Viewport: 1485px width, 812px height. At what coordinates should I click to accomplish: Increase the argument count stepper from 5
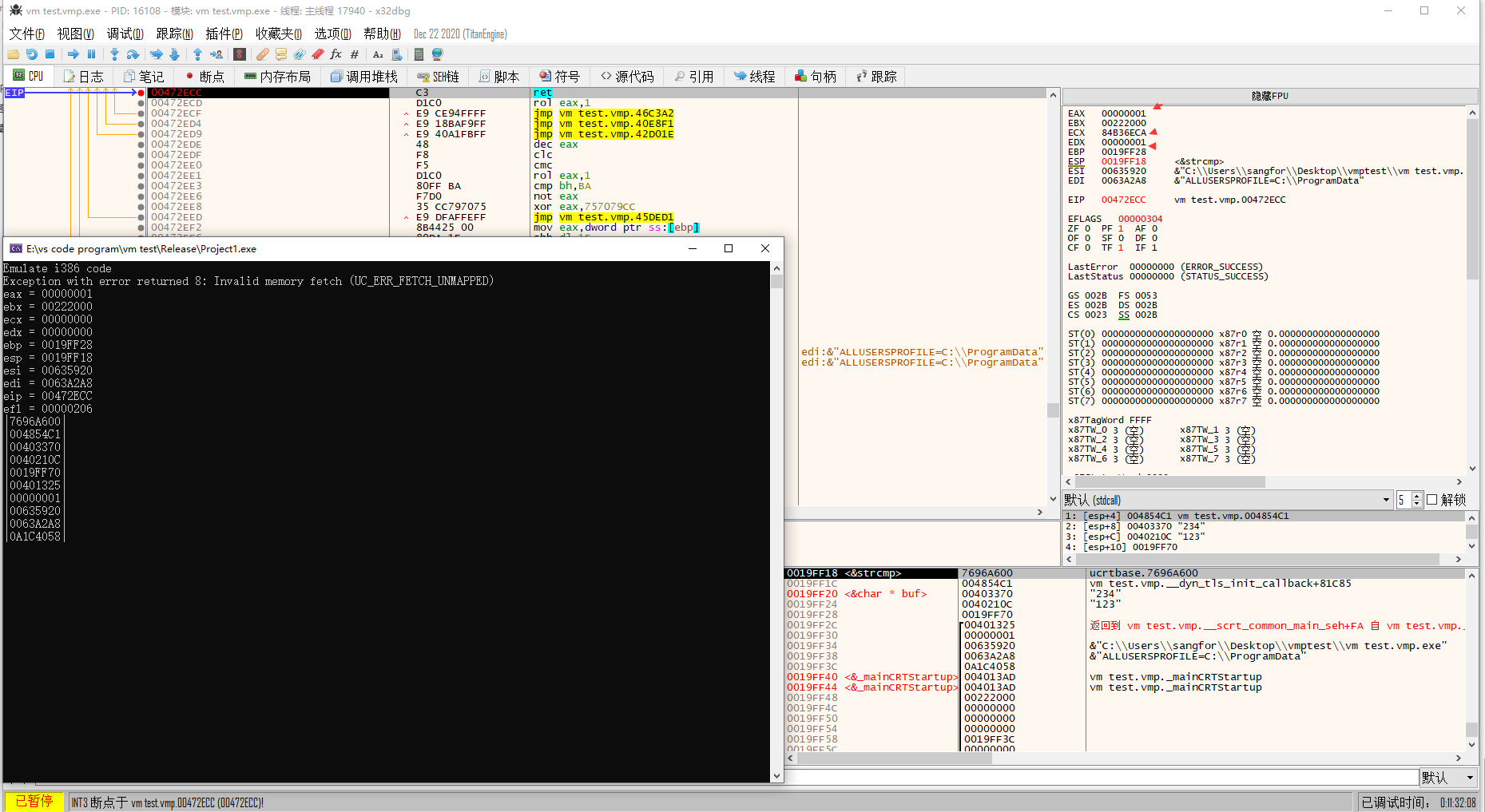coord(1417,496)
